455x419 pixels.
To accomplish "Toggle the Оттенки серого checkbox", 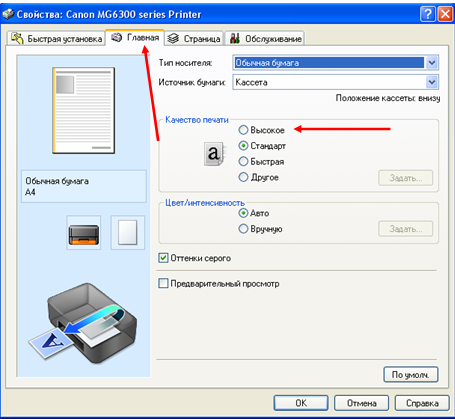I will 195,258.
